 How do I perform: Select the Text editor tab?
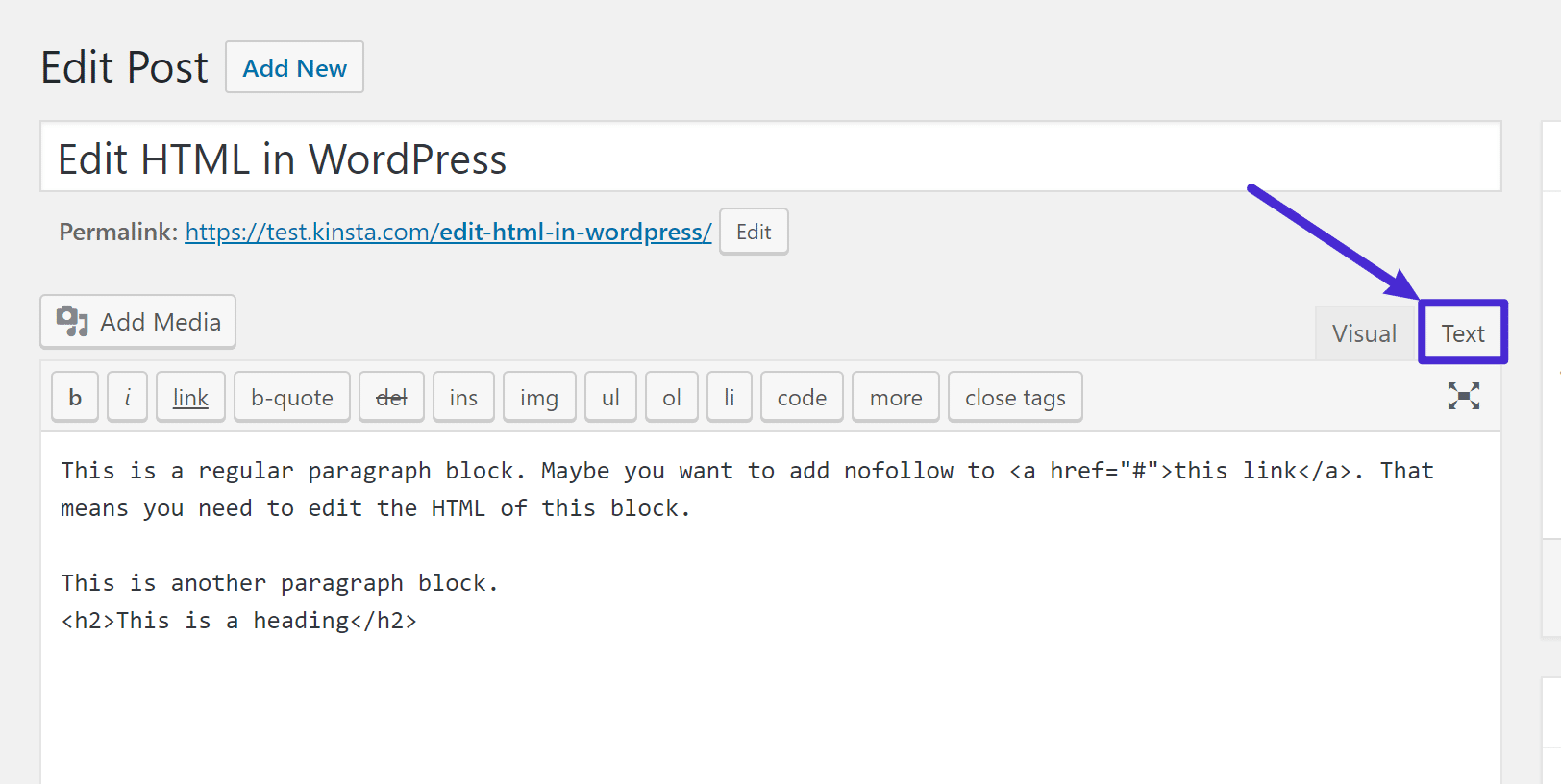pos(1462,332)
